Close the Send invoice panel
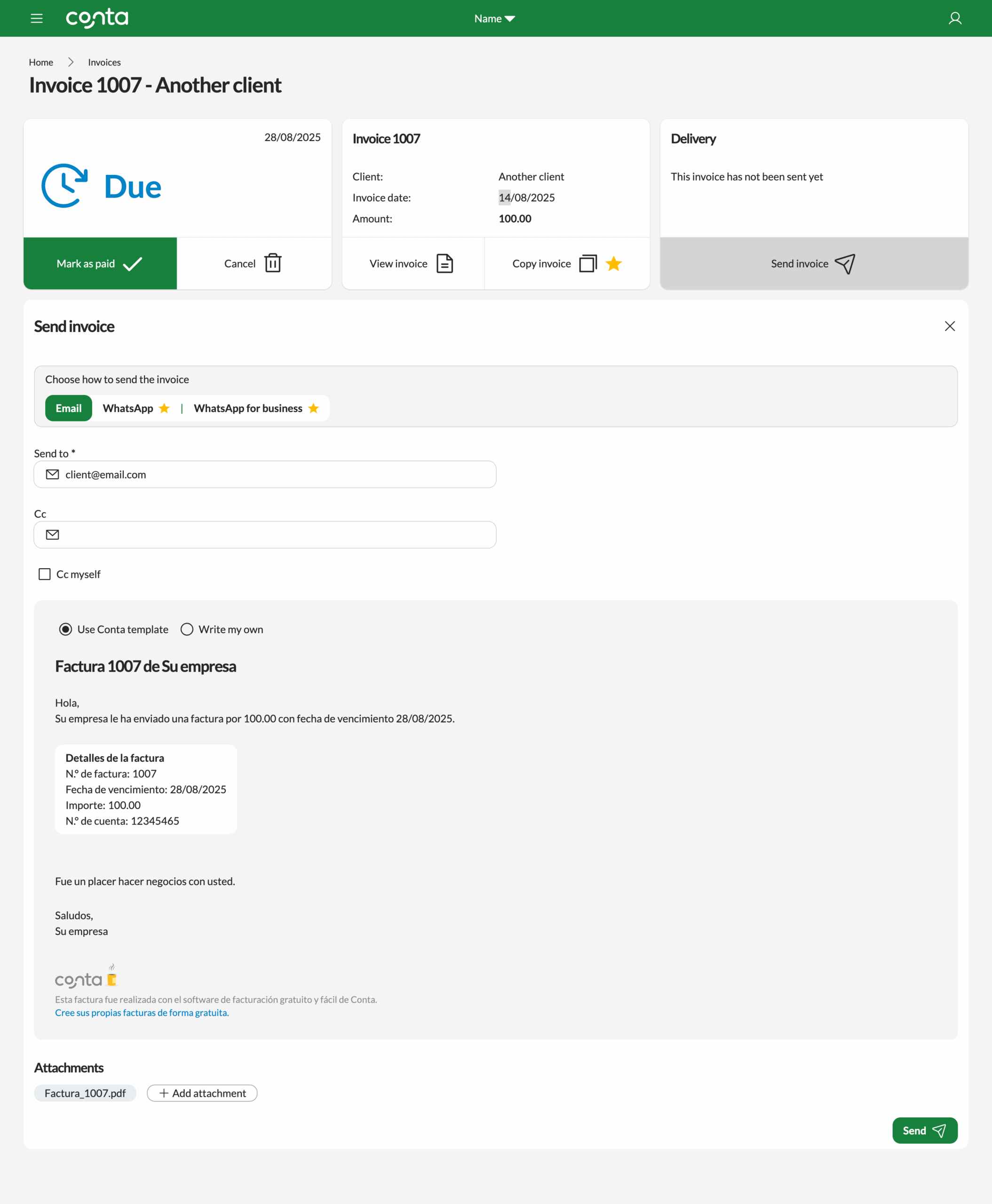Image resolution: width=992 pixels, height=1204 pixels. pos(950,326)
